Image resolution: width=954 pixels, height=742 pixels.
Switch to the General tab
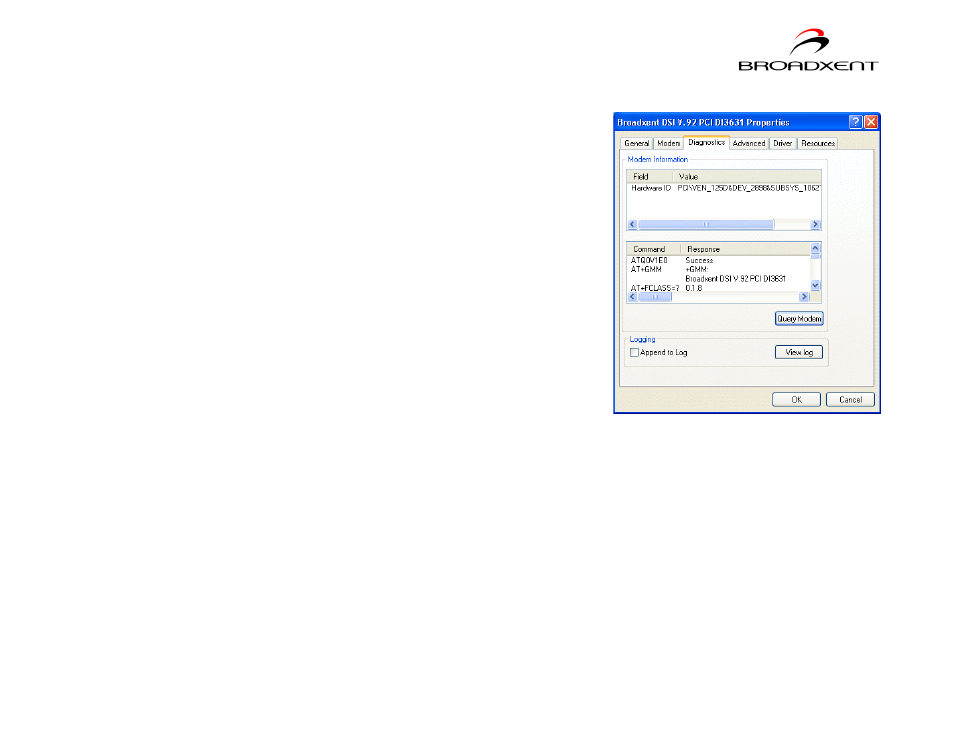point(636,144)
